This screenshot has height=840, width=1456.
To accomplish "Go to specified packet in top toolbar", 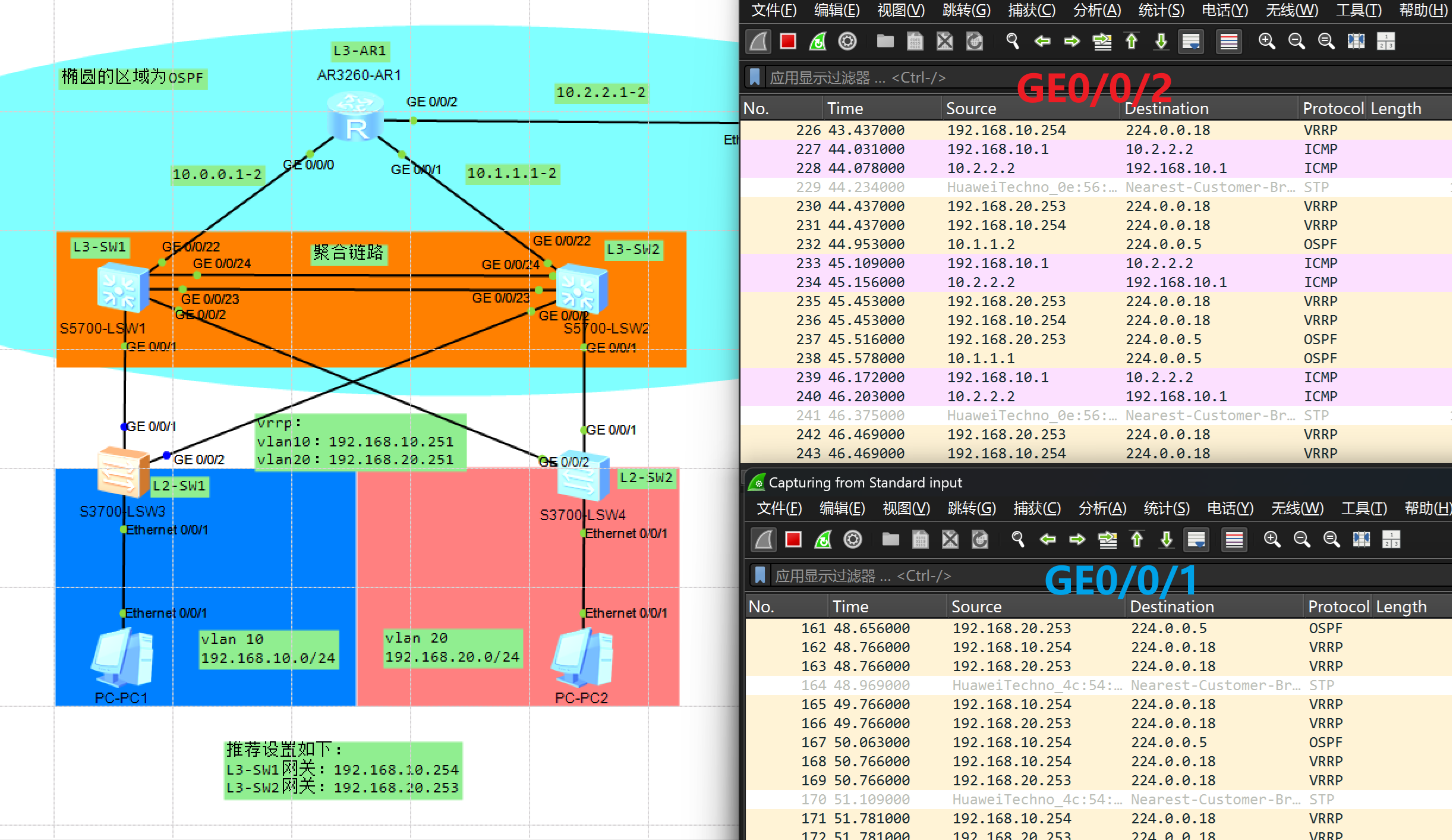I will pos(1102,41).
